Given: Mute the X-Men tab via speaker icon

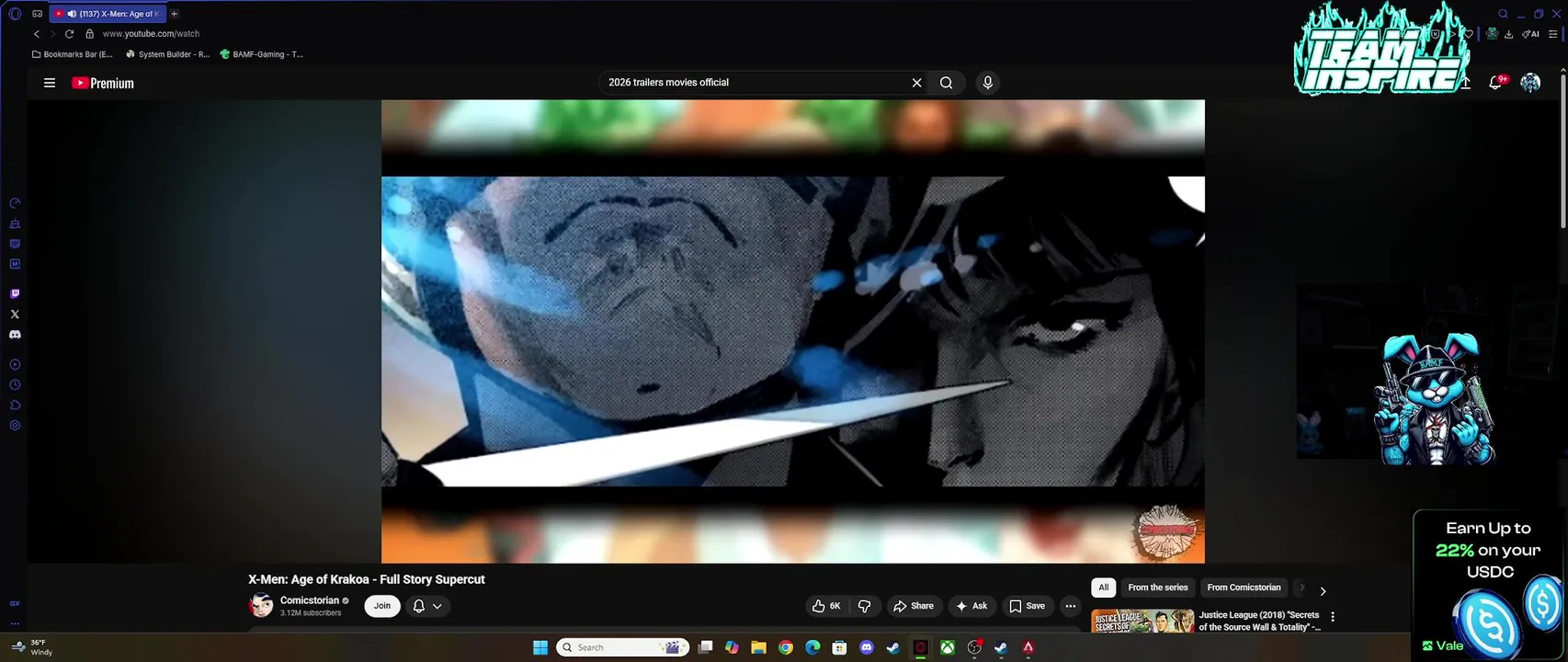Looking at the screenshot, I should (72, 14).
